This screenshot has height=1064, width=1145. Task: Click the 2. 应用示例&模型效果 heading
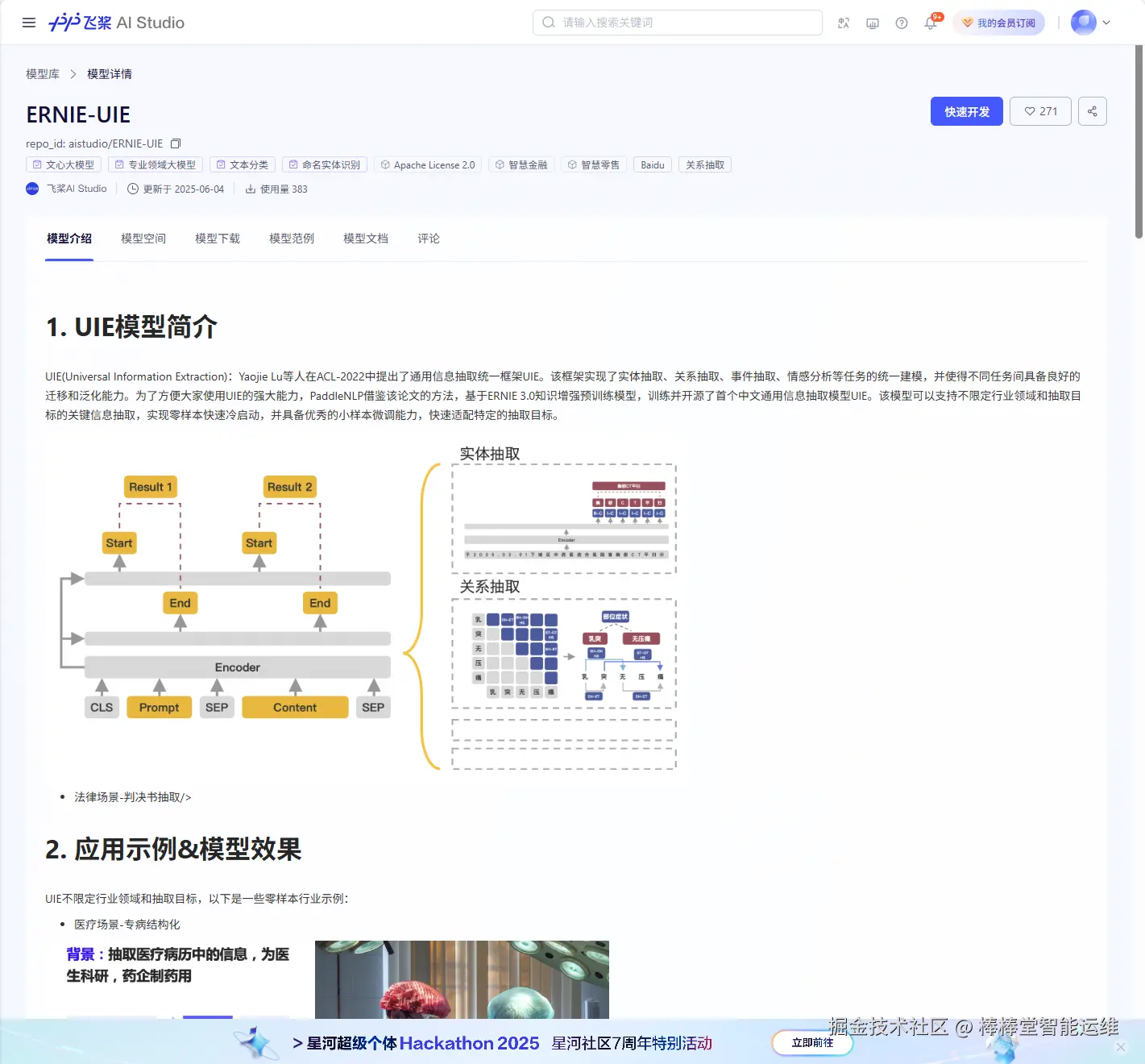[173, 850]
